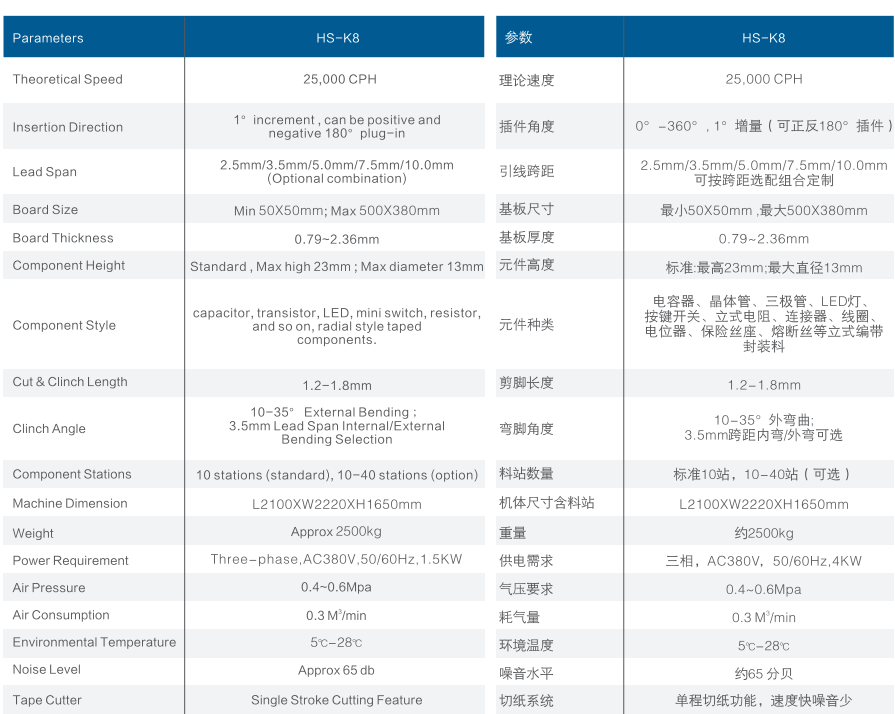Select the 'Approx 65 db' value
Screen dimensions: 895x714
[336, 671]
